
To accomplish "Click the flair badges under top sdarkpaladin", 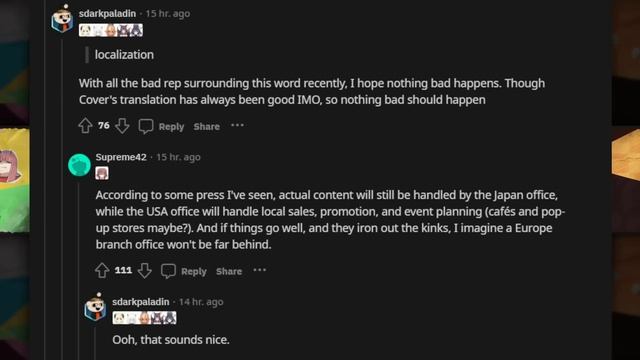I will (111, 30).
